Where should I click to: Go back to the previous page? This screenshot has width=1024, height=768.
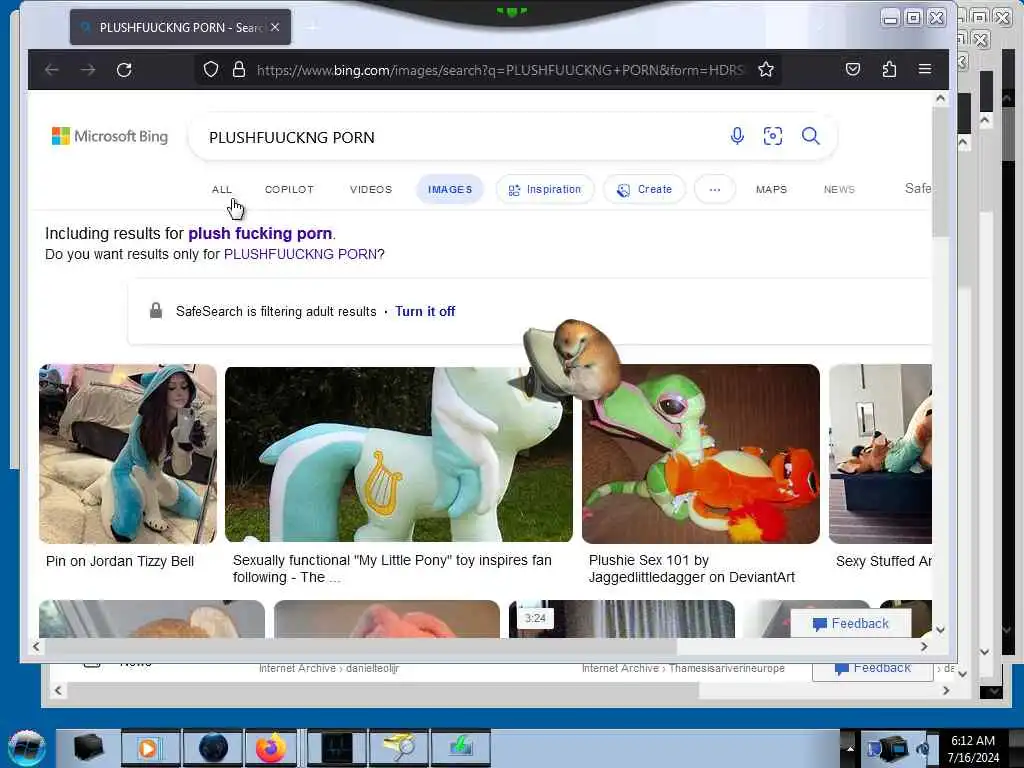(52, 69)
